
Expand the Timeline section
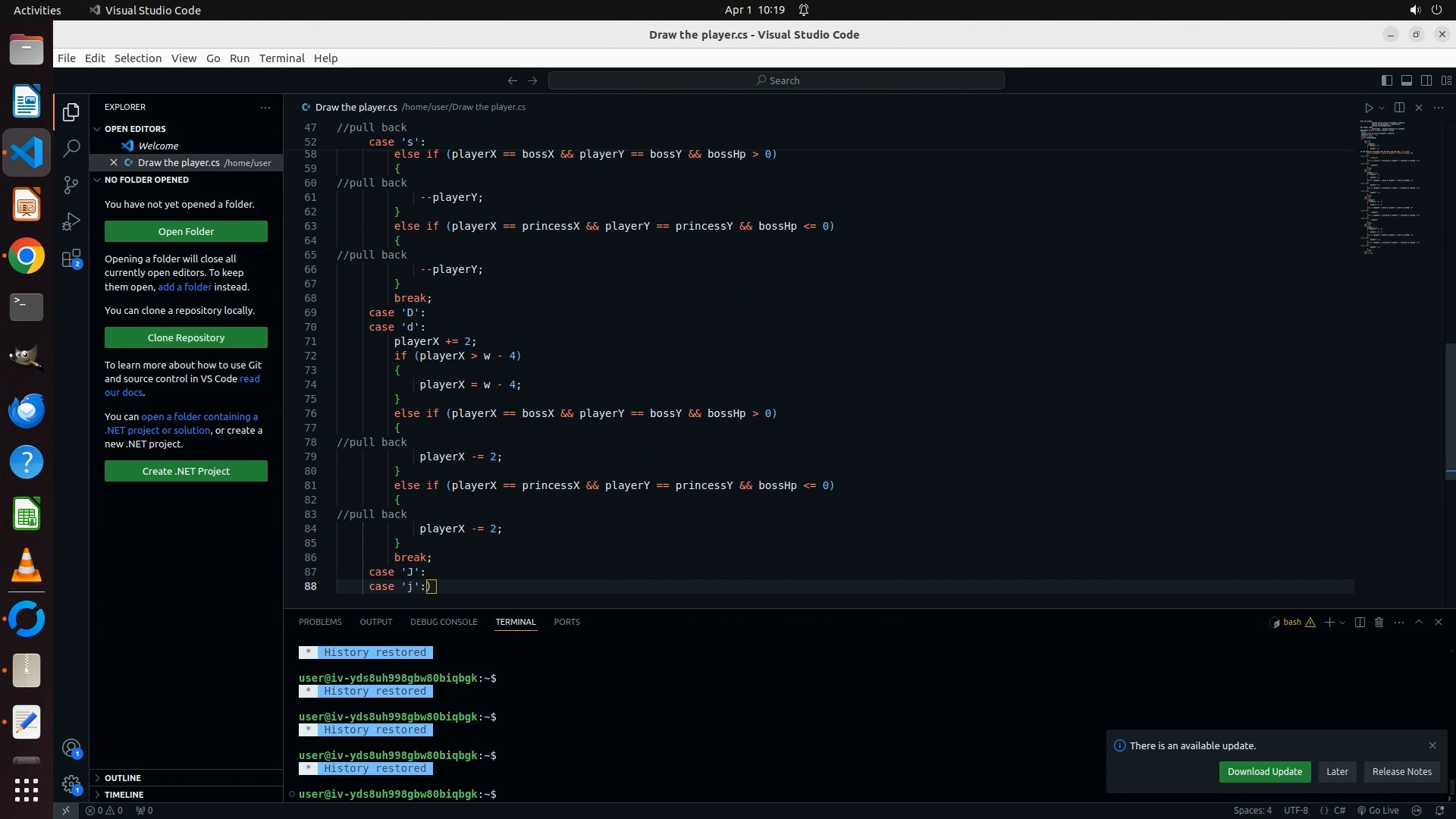pyautogui.click(x=124, y=795)
